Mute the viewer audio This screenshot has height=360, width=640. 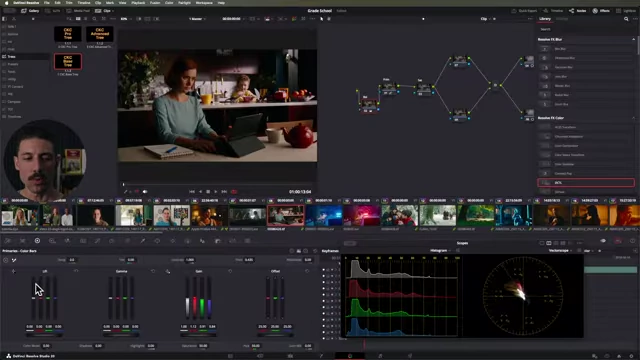click(145, 191)
